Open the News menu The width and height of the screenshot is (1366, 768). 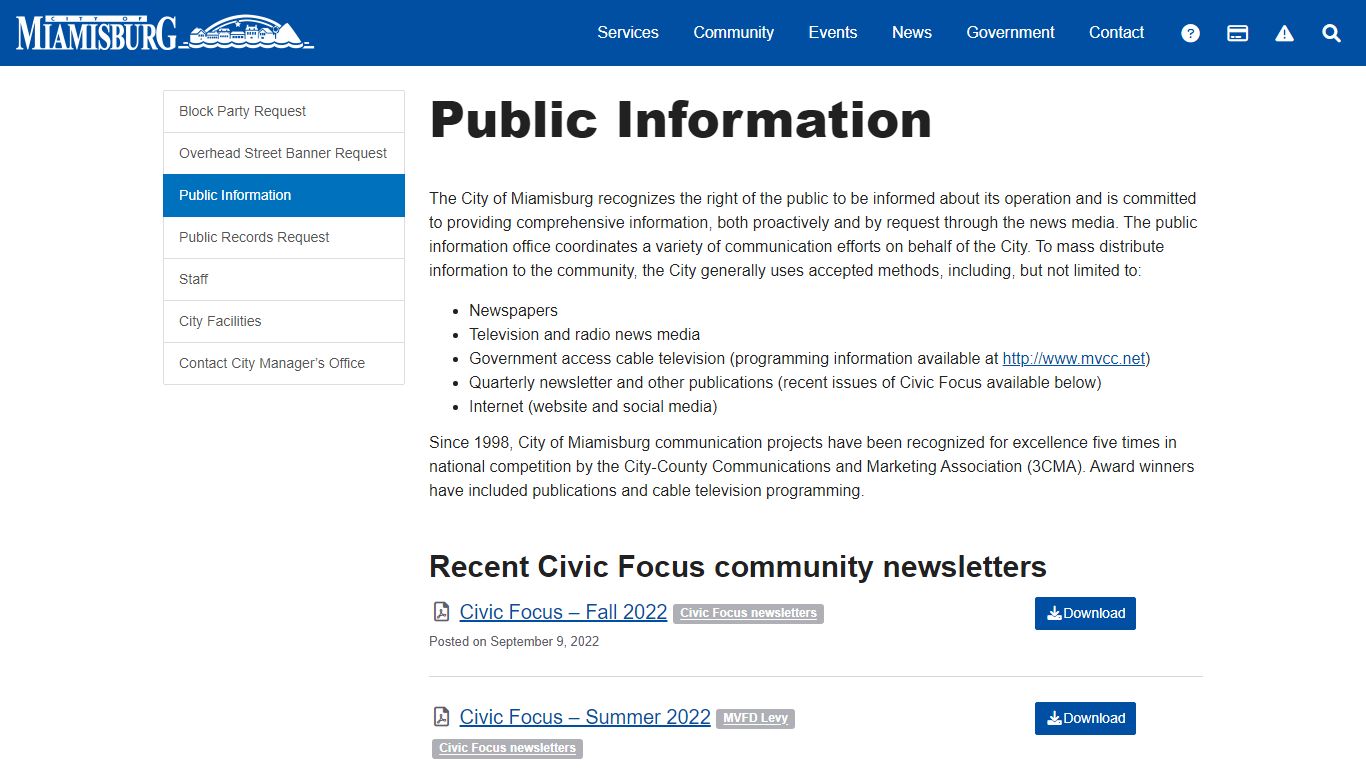tap(912, 32)
